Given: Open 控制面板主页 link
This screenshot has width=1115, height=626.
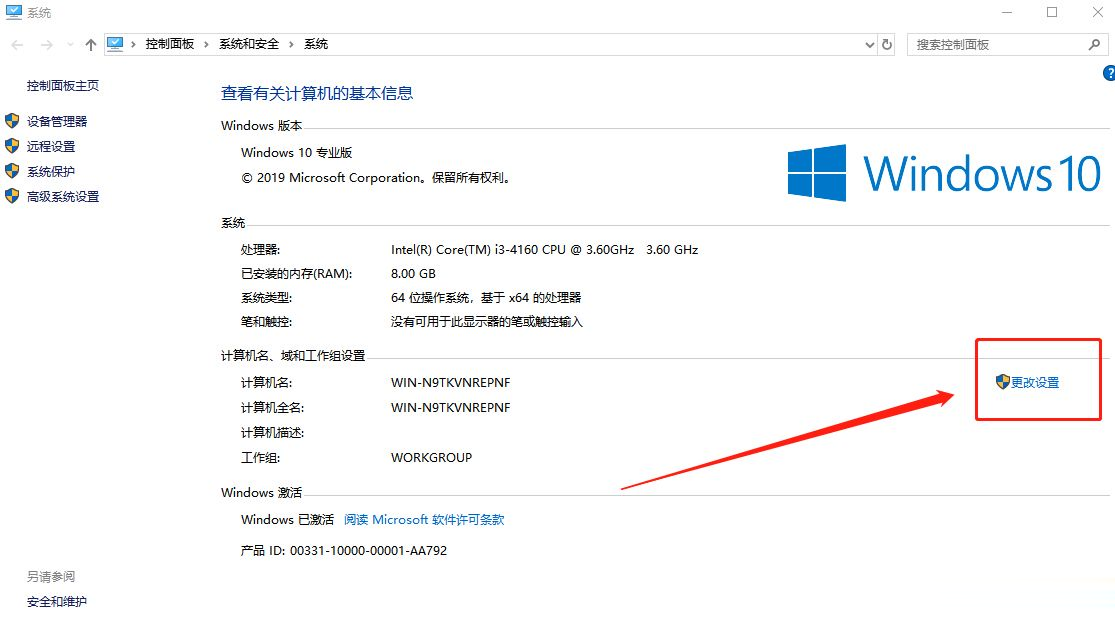Looking at the screenshot, I should pyautogui.click(x=63, y=85).
